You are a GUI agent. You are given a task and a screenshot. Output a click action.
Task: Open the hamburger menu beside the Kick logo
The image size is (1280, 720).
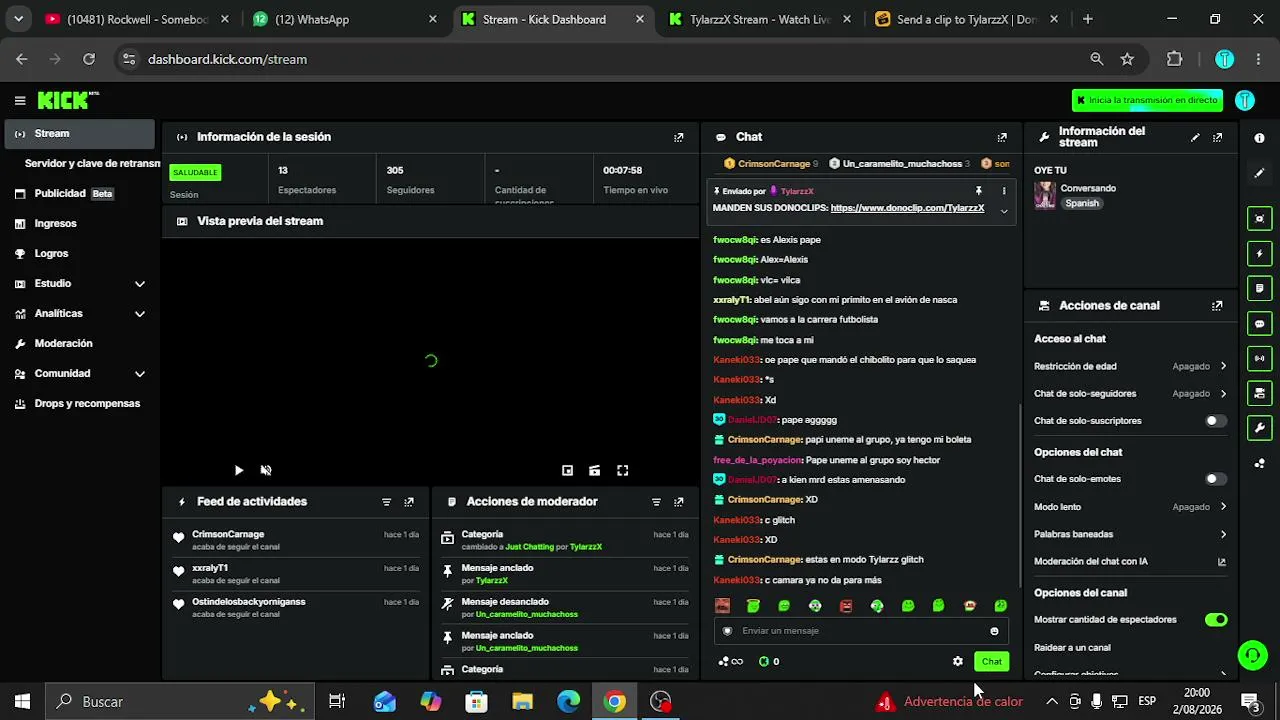click(20, 100)
